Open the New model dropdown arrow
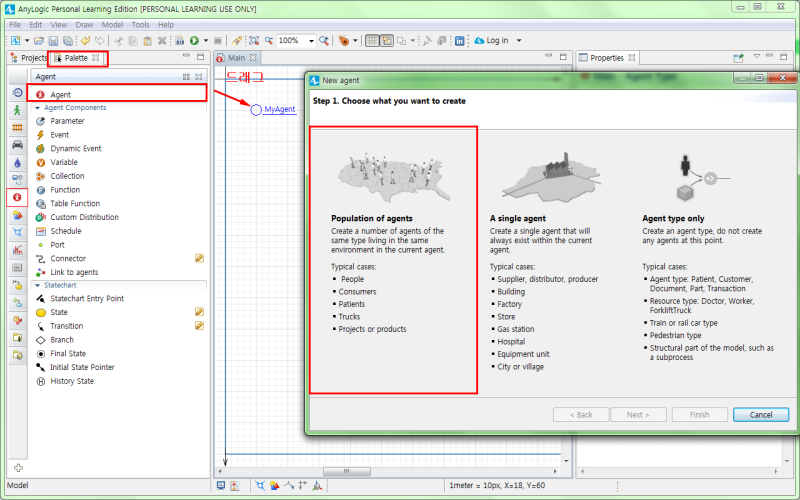This screenshot has width=800, height=500. tap(27, 40)
